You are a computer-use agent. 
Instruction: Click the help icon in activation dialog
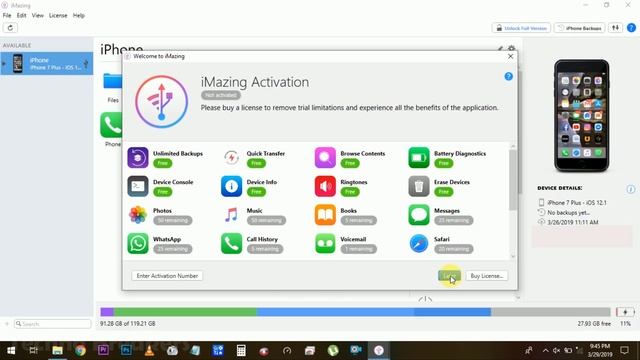pyautogui.click(x=508, y=76)
